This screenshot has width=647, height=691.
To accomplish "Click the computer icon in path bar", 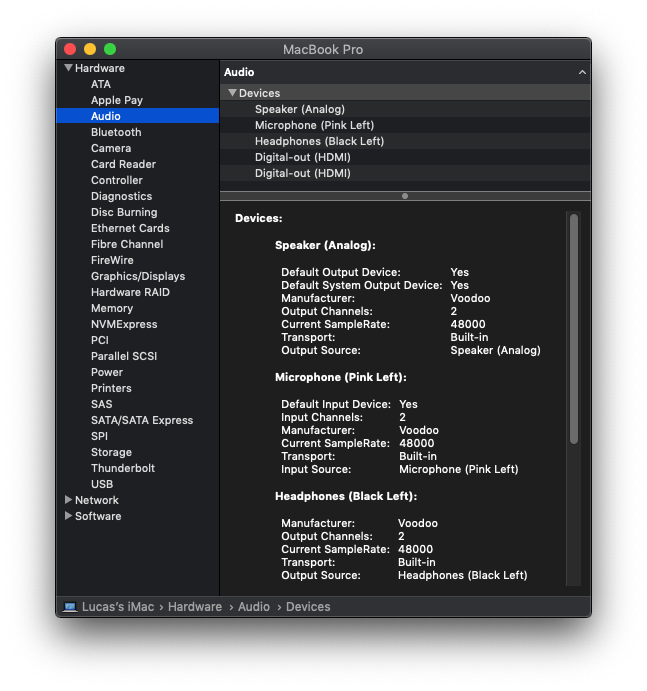I will pyautogui.click(x=70, y=607).
